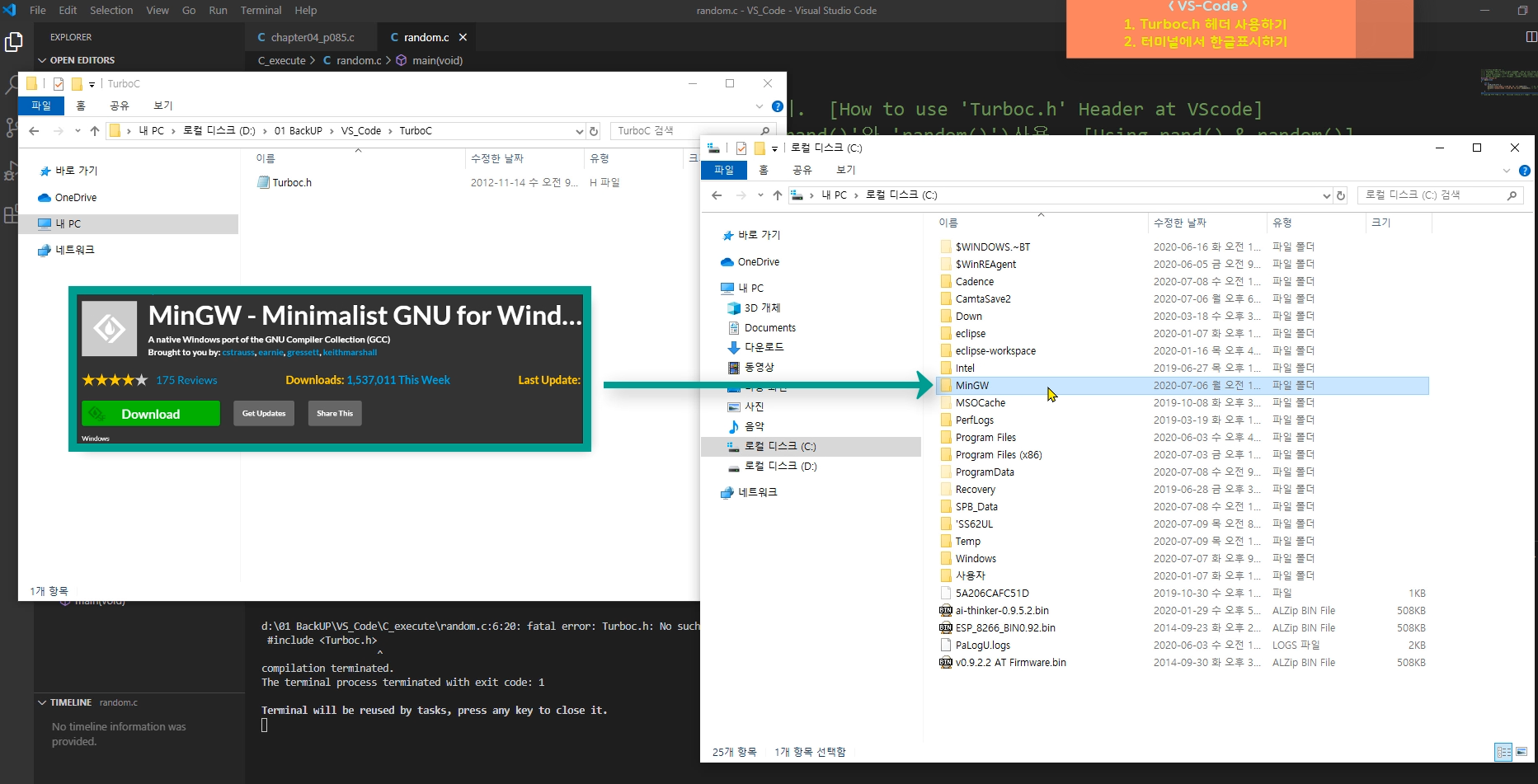Open the 175 Reviews link
This screenshot has width=1538, height=784.
(x=186, y=380)
